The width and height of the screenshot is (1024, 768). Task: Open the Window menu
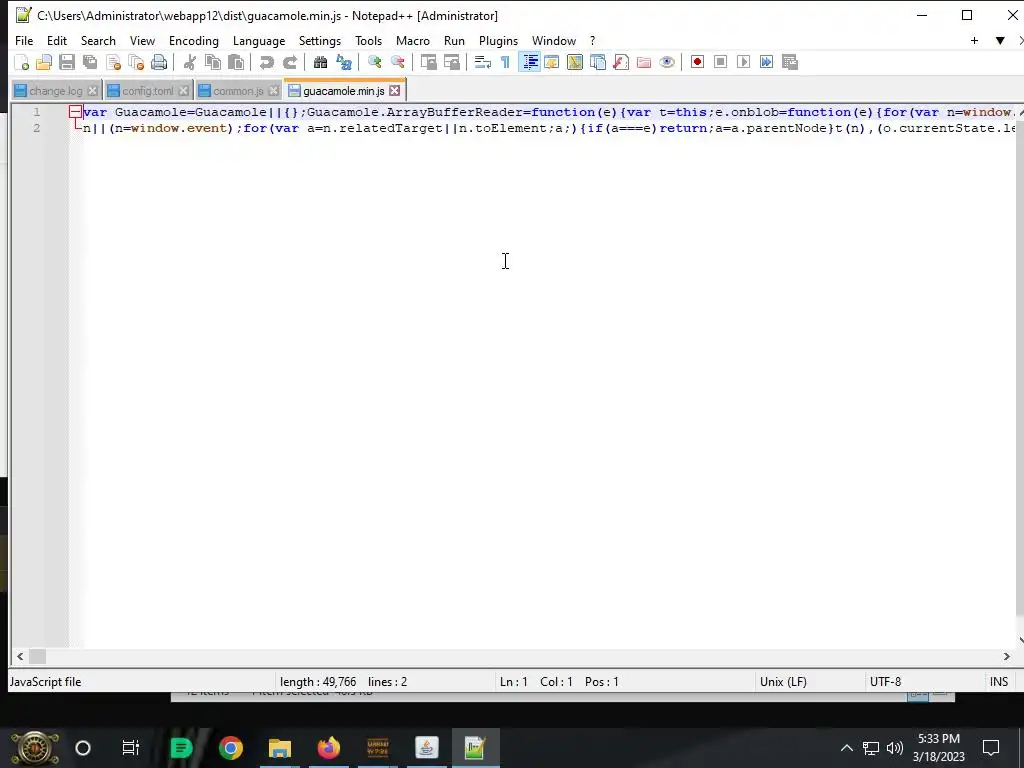click(554, 40)
